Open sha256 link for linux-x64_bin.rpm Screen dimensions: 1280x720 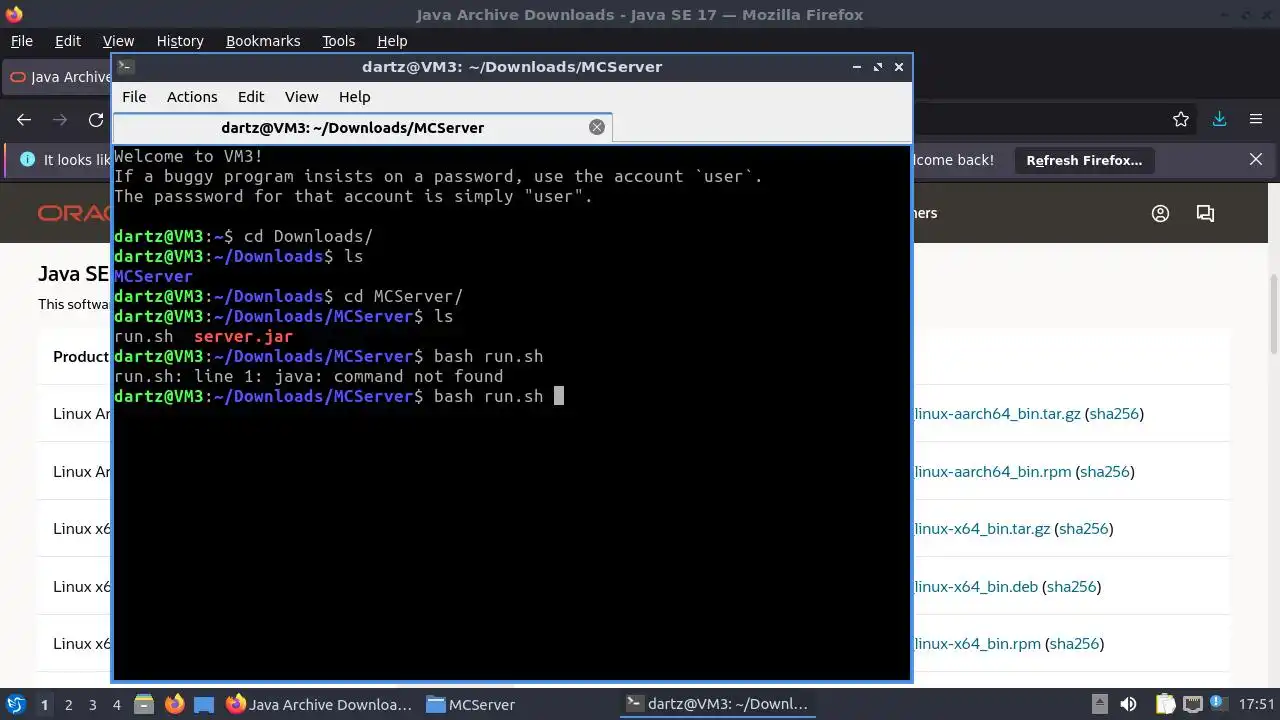1075,644
